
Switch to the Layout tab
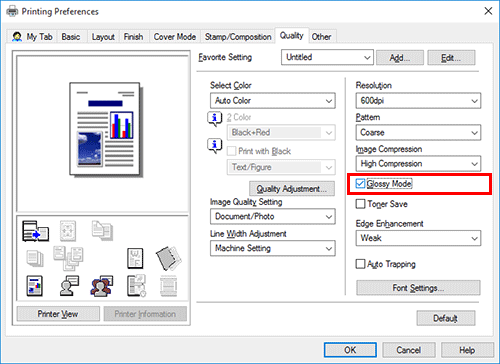coord(103,37)
